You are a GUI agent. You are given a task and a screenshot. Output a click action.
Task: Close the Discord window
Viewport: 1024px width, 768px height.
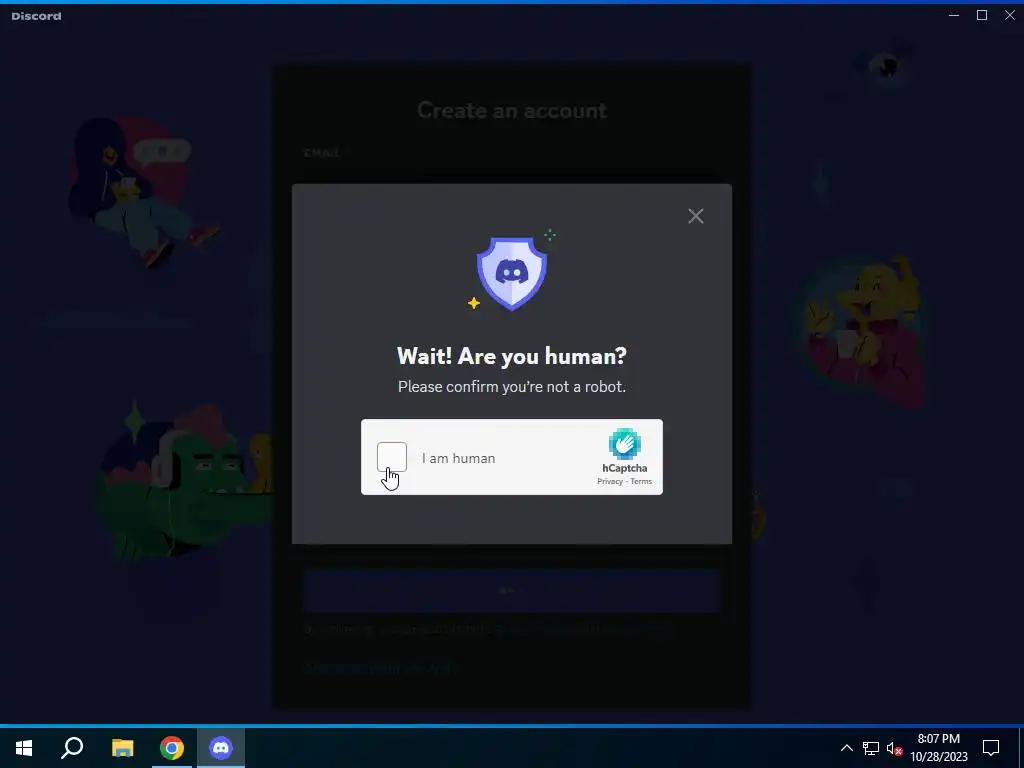pyautogui.click(x=1010, y=15)
